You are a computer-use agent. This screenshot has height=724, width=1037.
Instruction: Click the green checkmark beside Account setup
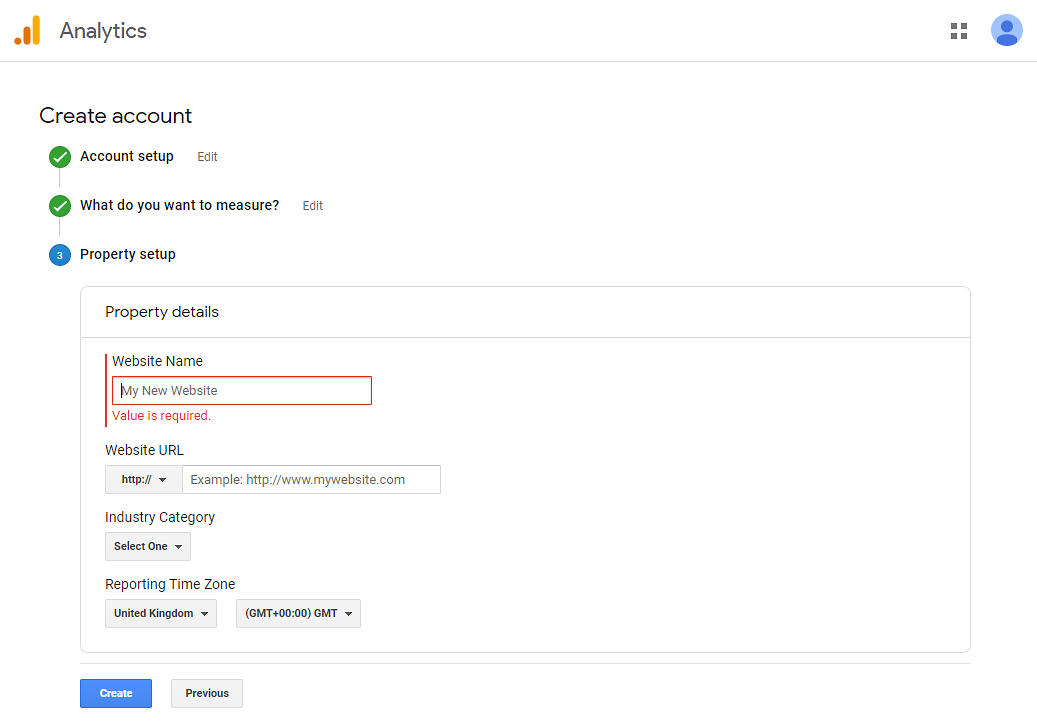point(60,157)
